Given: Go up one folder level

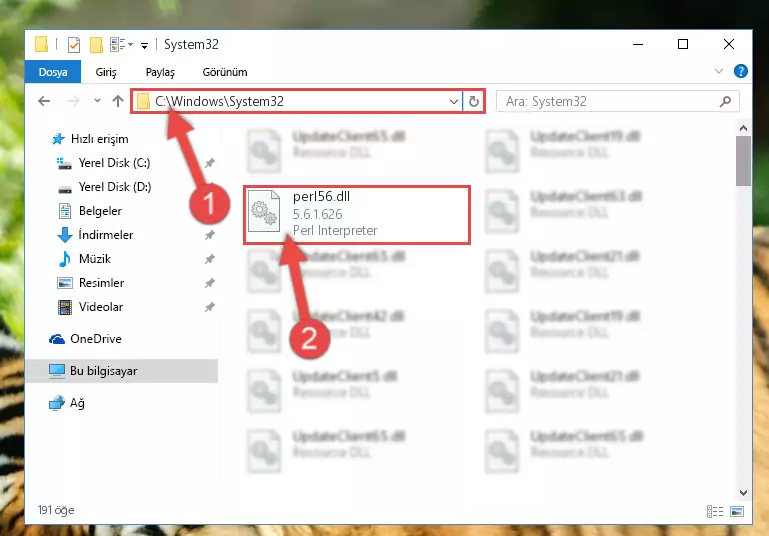Looking at the screenshot, I should [118, 101].
